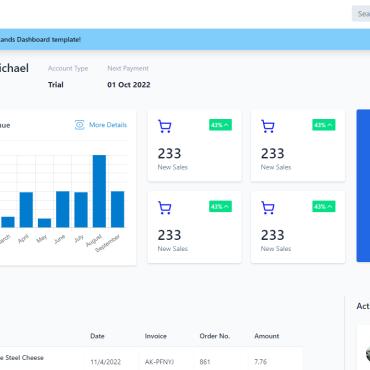Select the September bar in the chart
The height and width of the screenshot is (370, 370).
click(117, 209)
